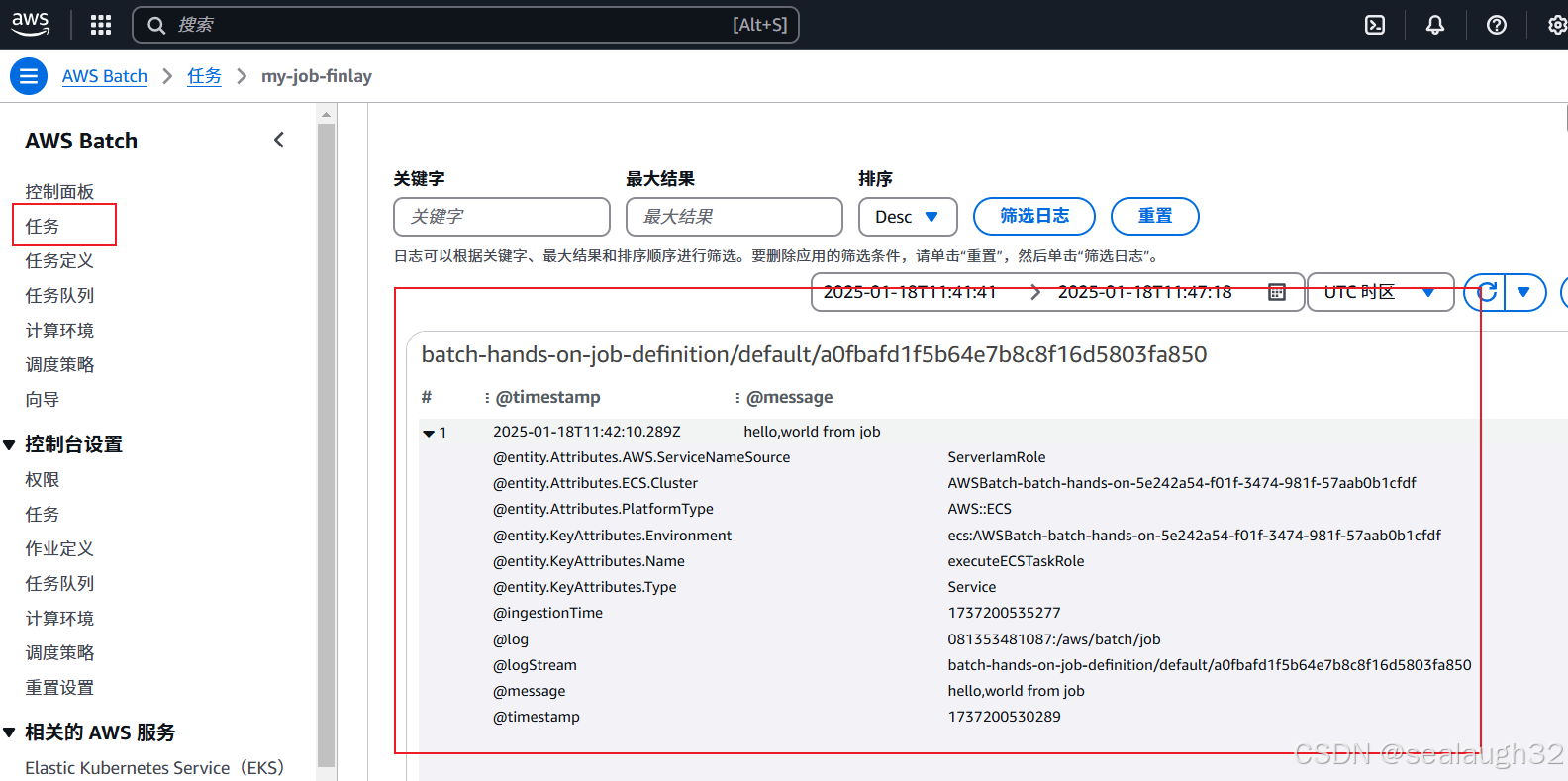Click the @timestamp column header

click(x=547, y=397)
